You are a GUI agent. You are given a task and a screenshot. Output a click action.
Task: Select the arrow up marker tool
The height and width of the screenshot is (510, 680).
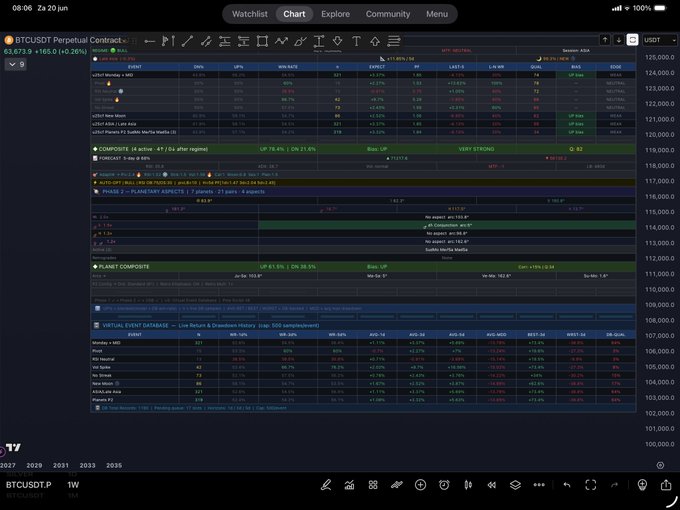pyautogui.click(x=375, y=41)
